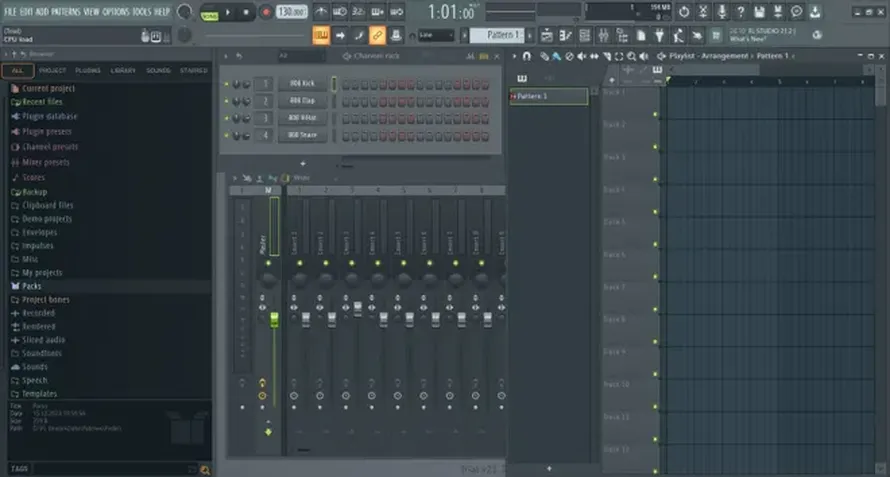Screen dimensions: 890x477
Task: Switch to the PLUGINS browser tab
Action: [x=87, y=70]
